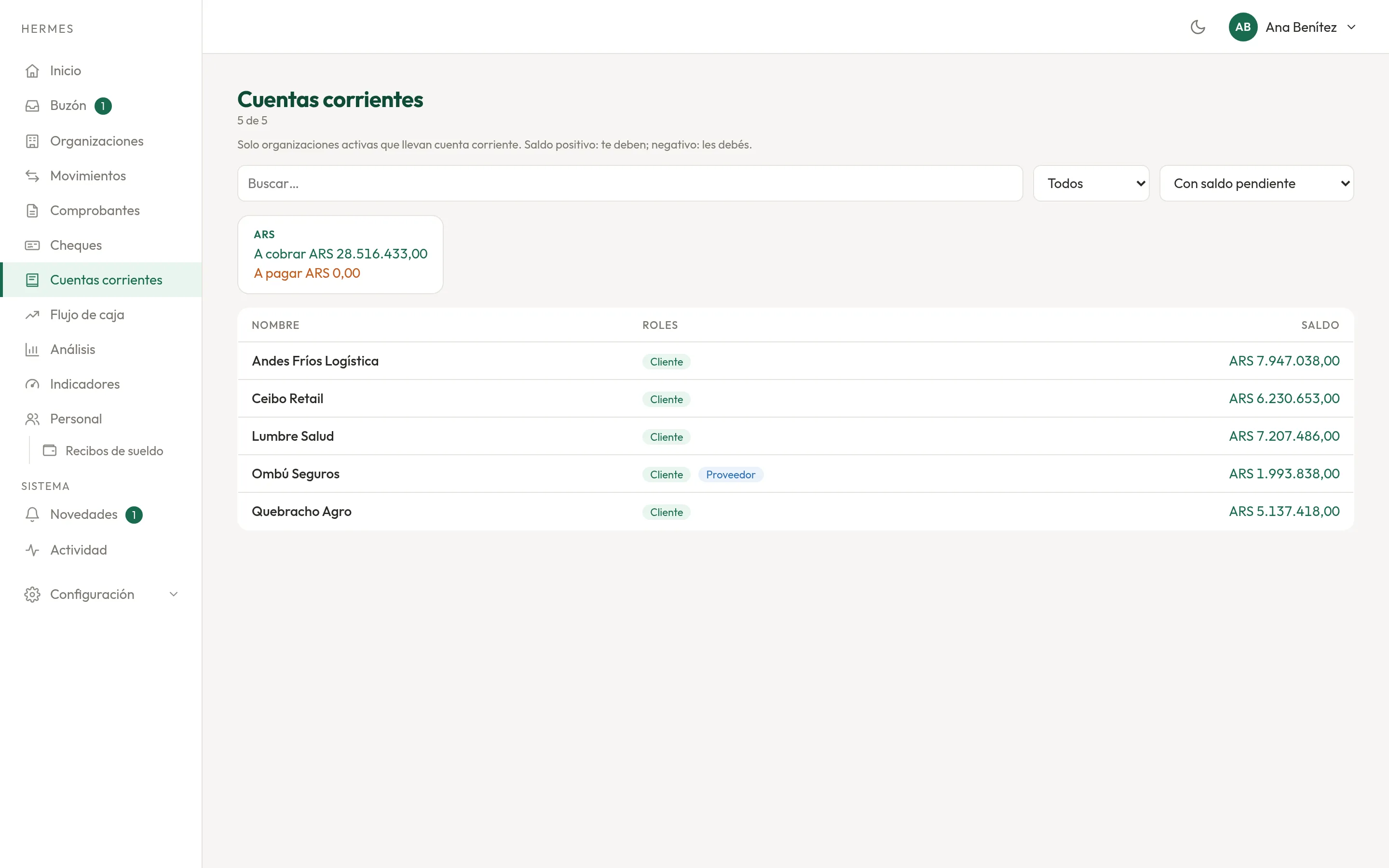This screenshot has height=868, width=1389.
Task: Click the AB user avatar
Action: [1243, 27]
